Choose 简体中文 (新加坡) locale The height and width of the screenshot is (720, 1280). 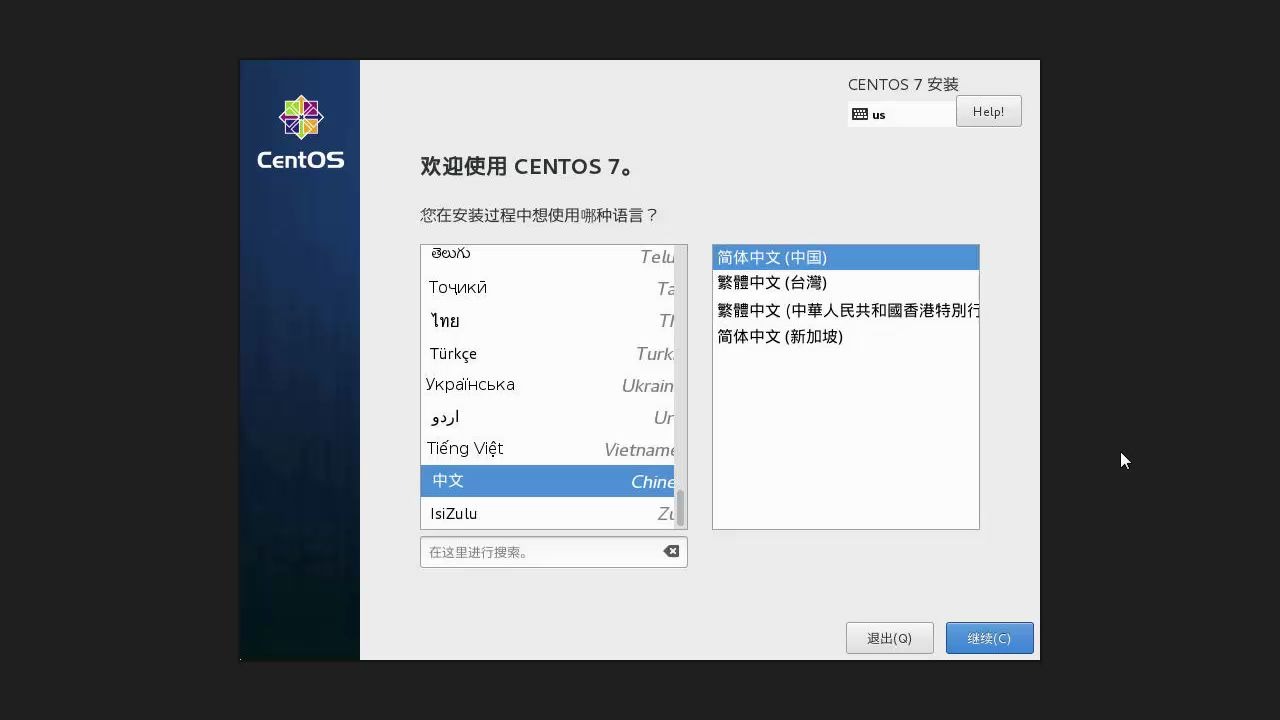(x=845, y=337)
